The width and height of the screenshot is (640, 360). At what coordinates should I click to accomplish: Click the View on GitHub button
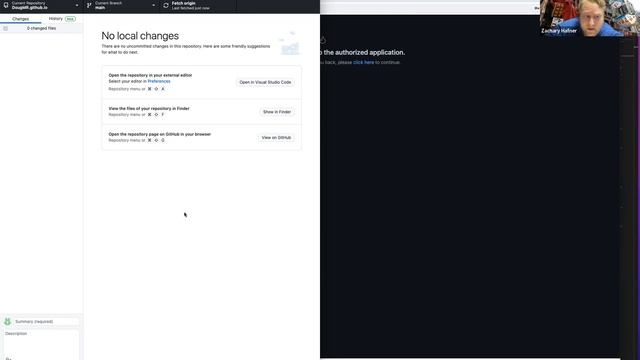pos(276,138)
